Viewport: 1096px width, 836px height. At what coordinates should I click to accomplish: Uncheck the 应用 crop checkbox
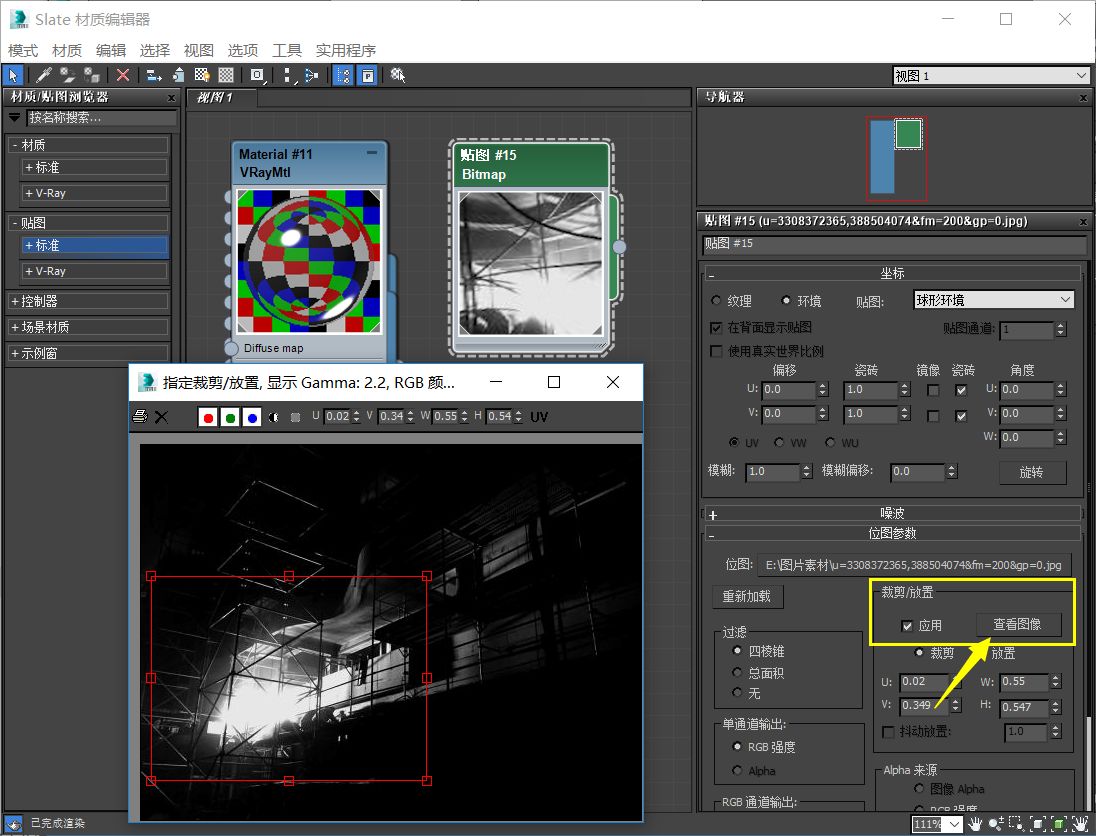[x=907, y=626]
